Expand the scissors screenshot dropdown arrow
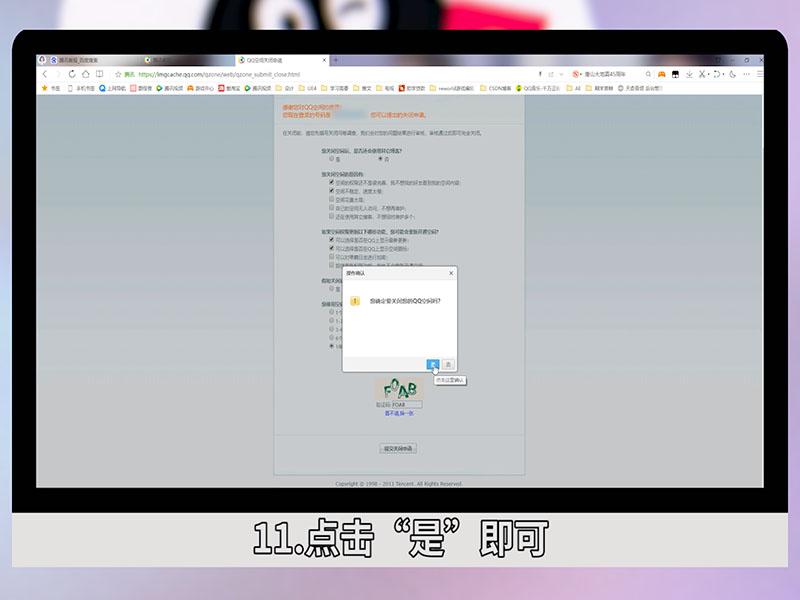Screen dimensions: 800x600 [x=709, y=74]
